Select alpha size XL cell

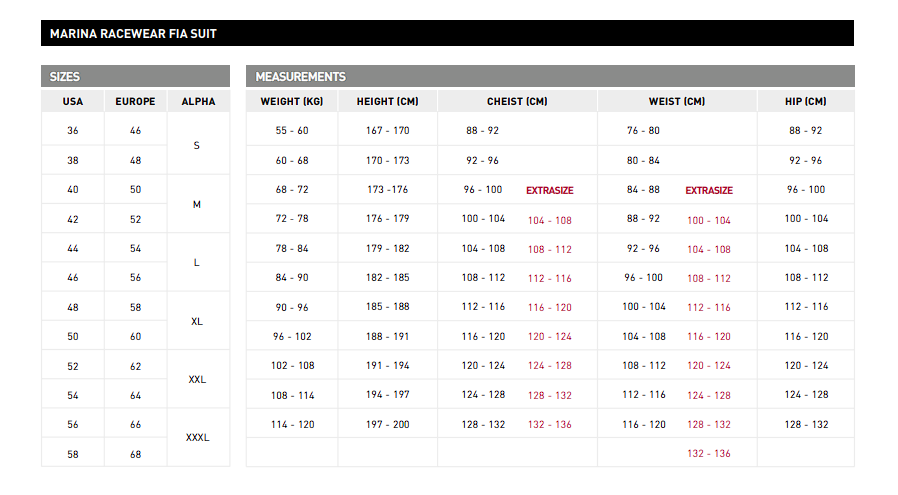197,321
